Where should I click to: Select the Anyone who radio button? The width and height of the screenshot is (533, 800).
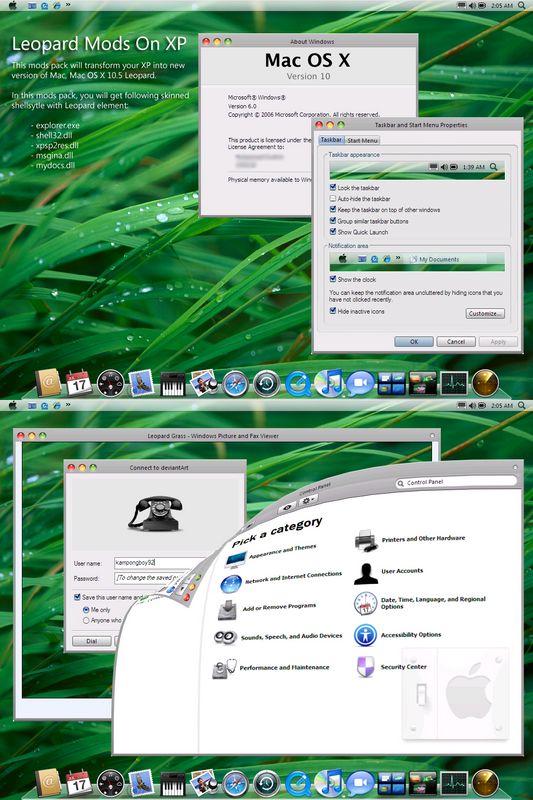click(86, 620)
